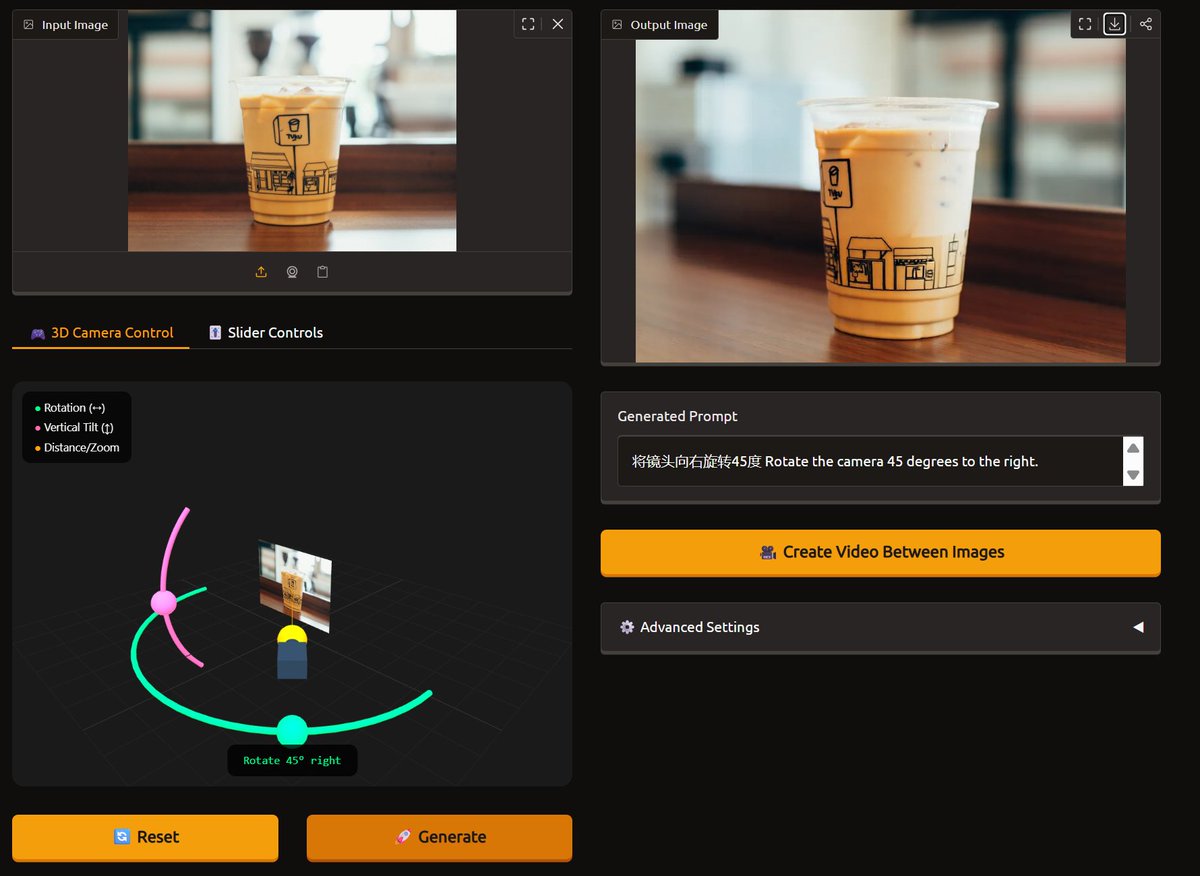The height and width of the screenshot is (876, 1200).
Task: Switch to the Slider Controls tab
Action: click(x=265, y=333)
